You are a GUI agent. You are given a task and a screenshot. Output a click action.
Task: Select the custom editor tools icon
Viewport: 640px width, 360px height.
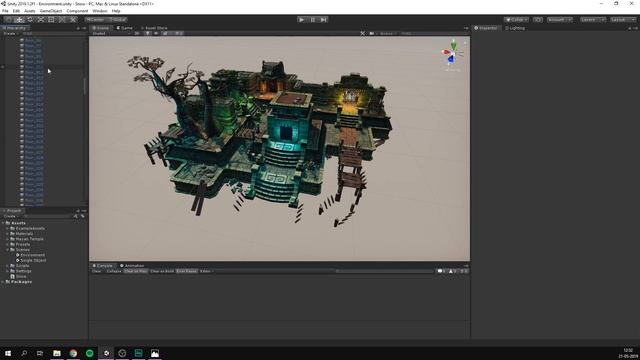(x=73, y=20)
